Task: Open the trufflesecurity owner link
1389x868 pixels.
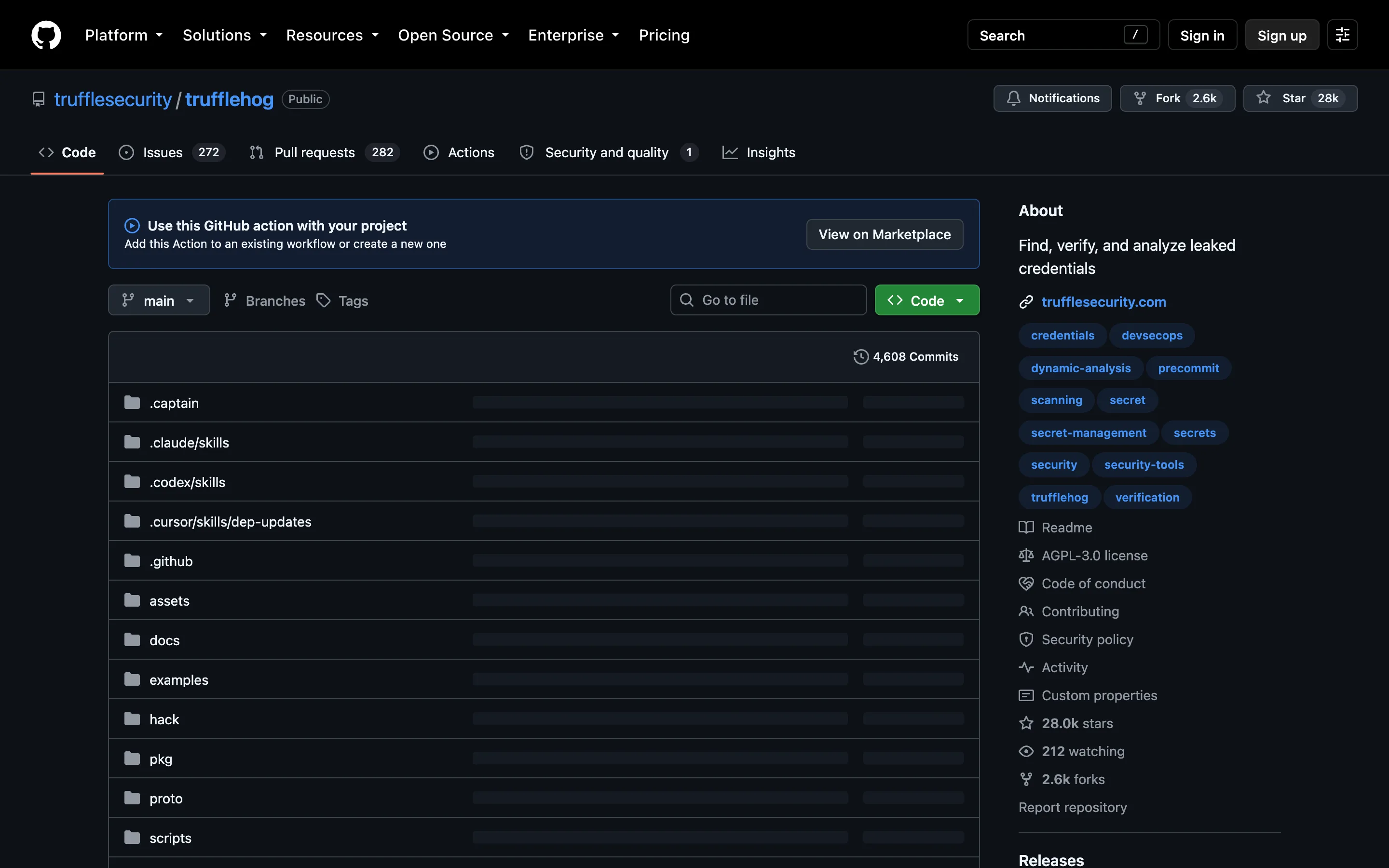Action: 112,99
